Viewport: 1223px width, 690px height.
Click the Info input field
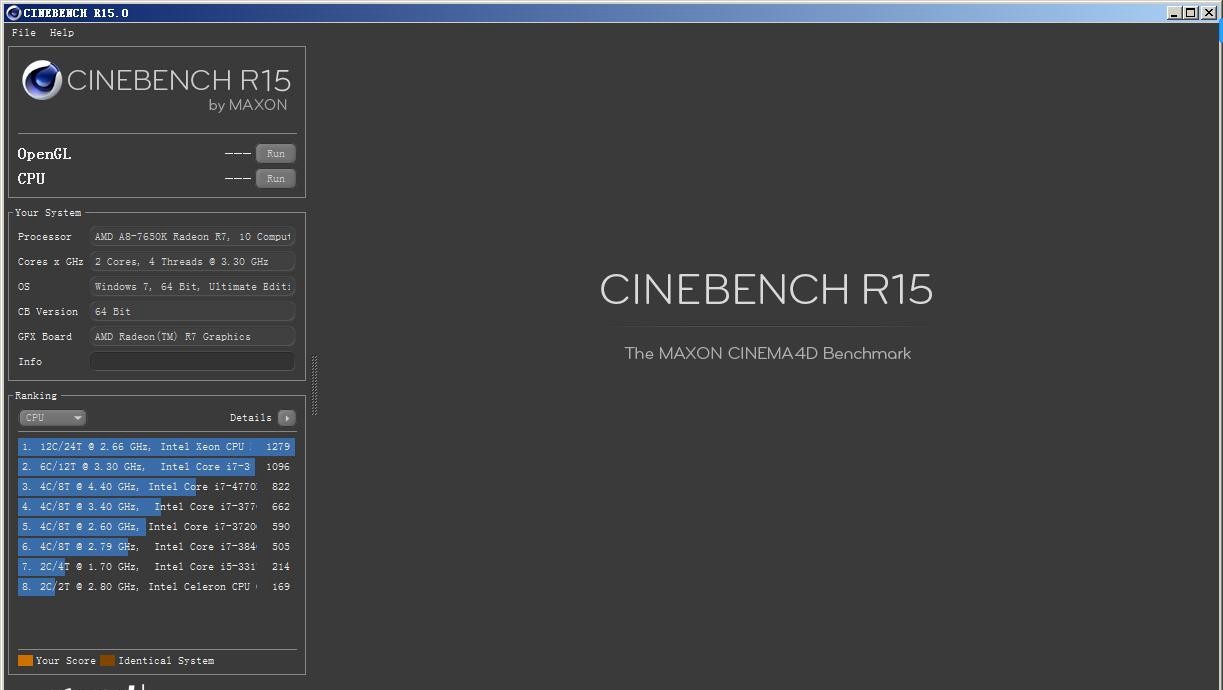[x=193, y=362]
